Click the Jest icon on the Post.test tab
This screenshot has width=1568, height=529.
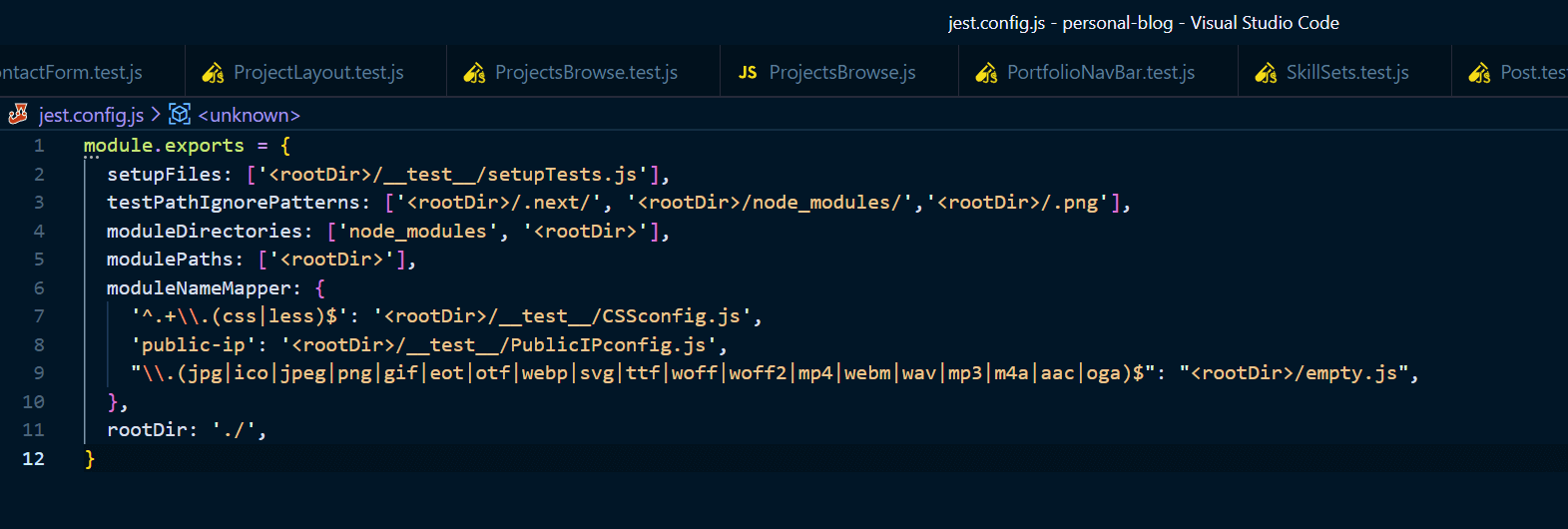1479,73
